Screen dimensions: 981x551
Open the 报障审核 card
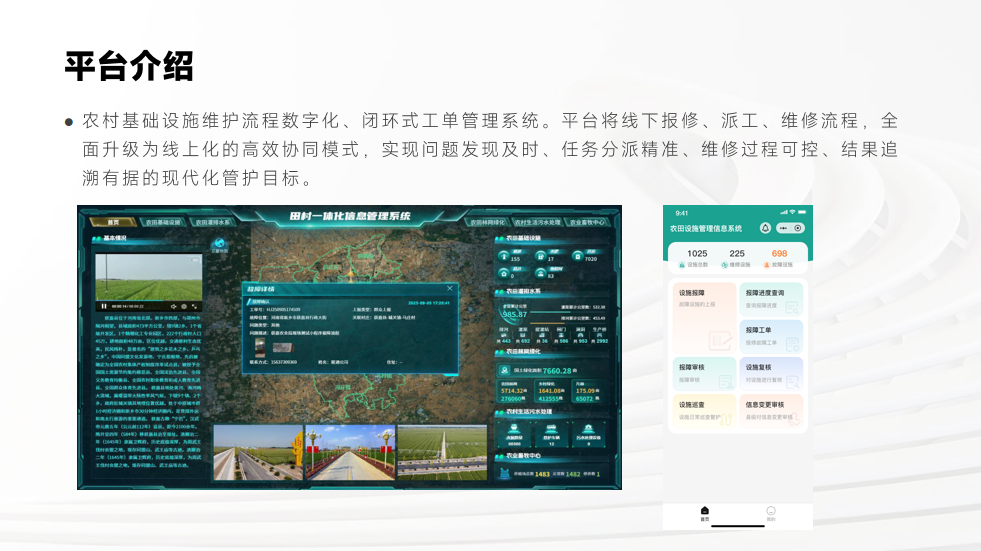click(x=704, y=373)
